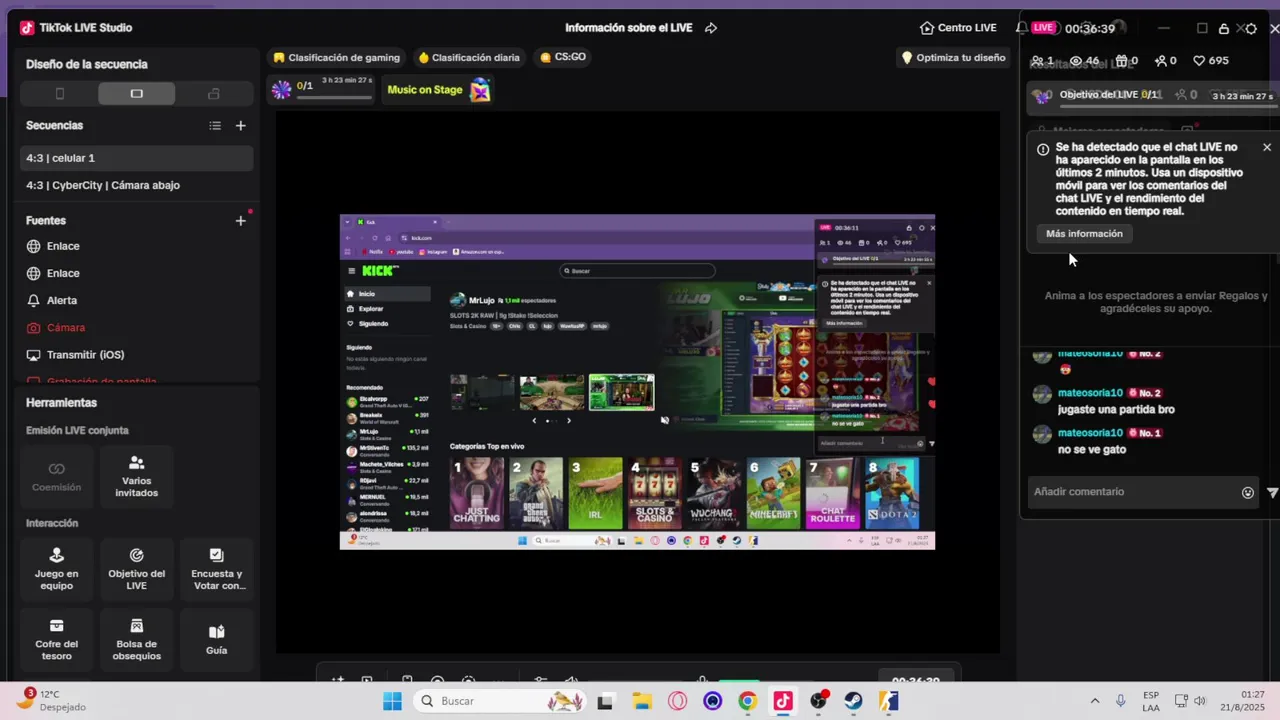Click the Alerta bell icon
Screen dimensions: 1280x720
(34, 300)
